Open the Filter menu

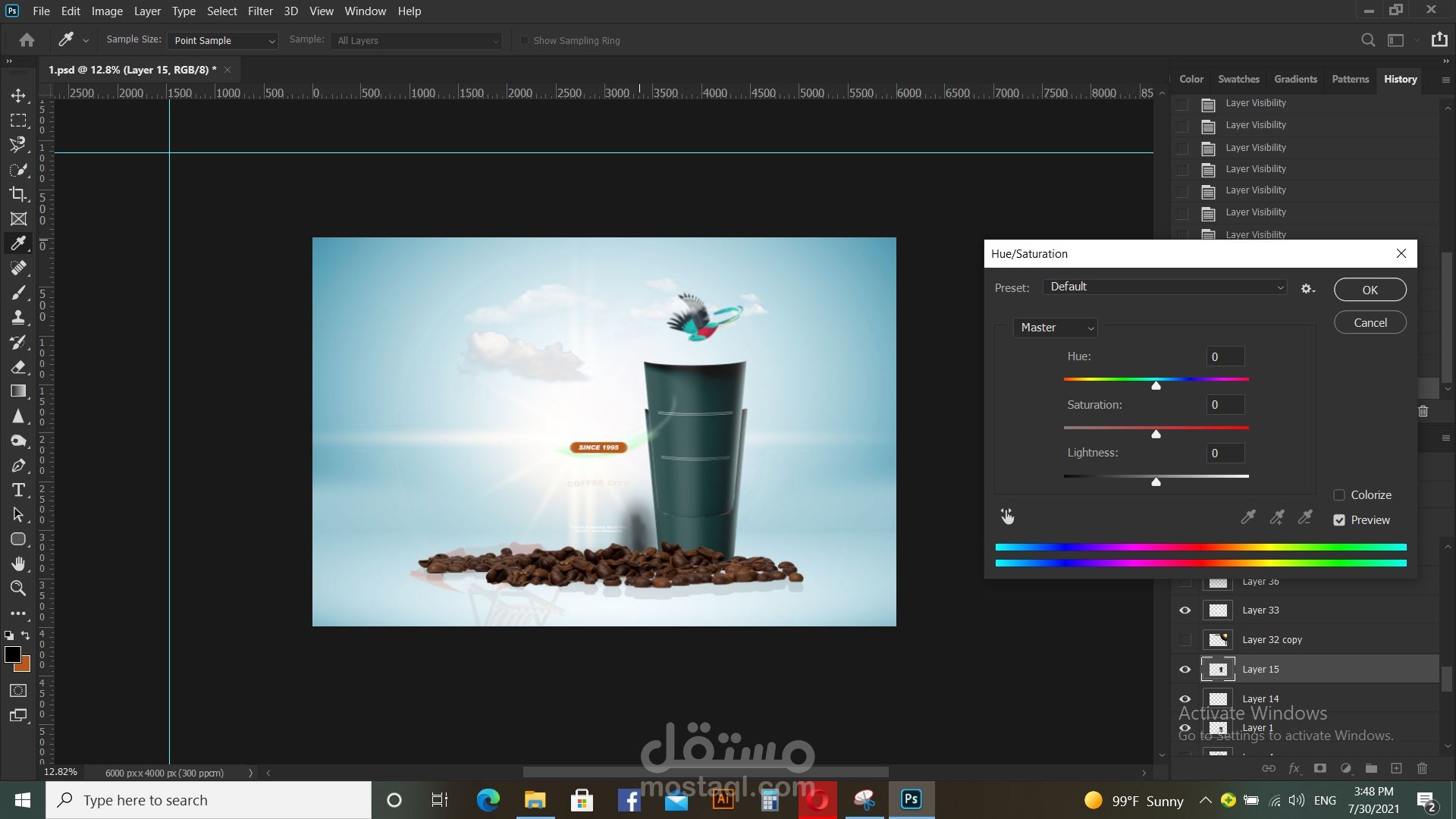tap(260, 11)
